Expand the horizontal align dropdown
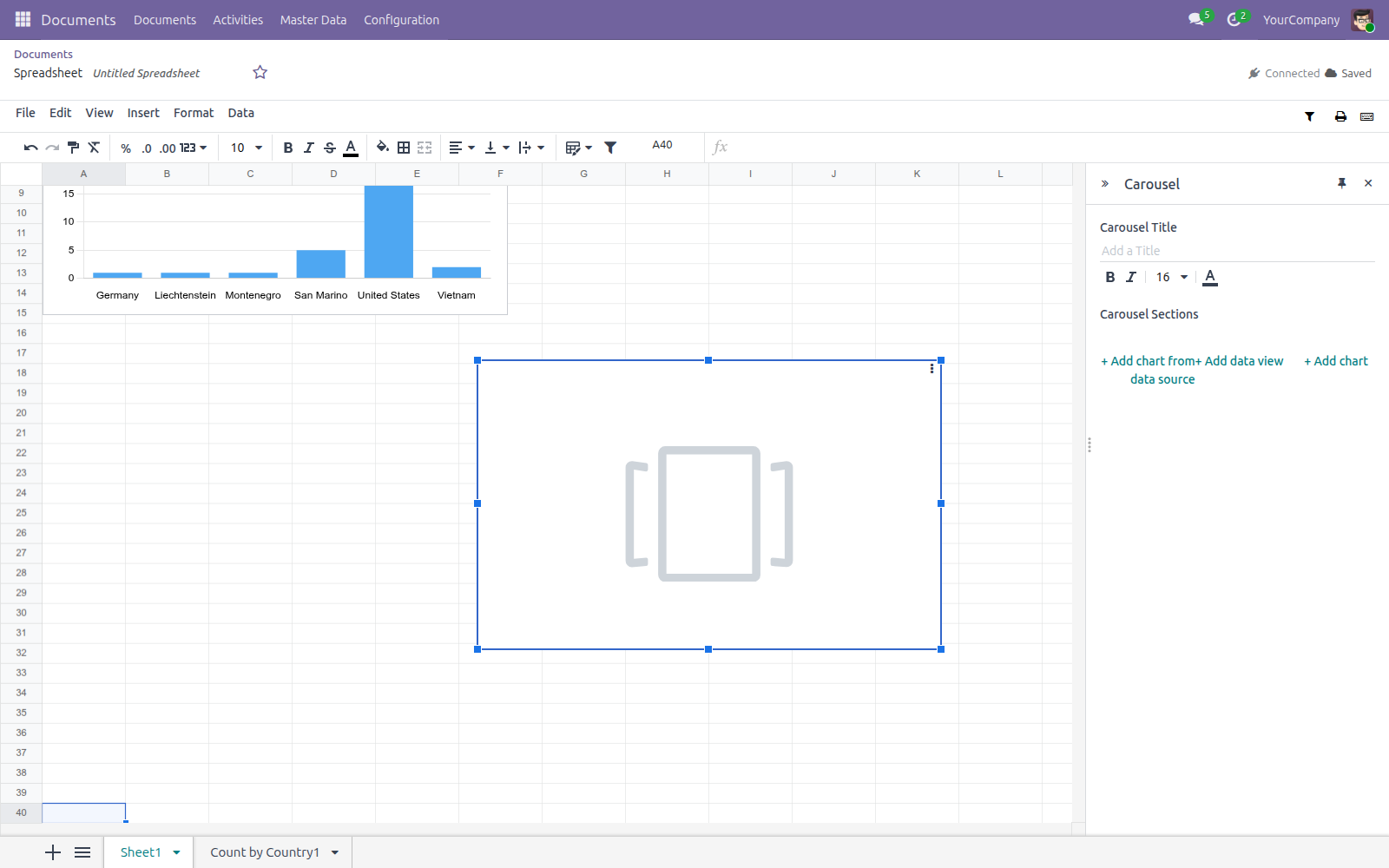Viewport: 1389px width, 868px height. click(462, 148)
